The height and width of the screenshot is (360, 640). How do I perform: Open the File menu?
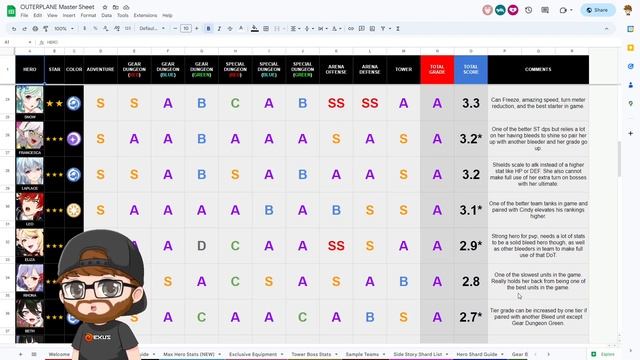pos(24,15)
